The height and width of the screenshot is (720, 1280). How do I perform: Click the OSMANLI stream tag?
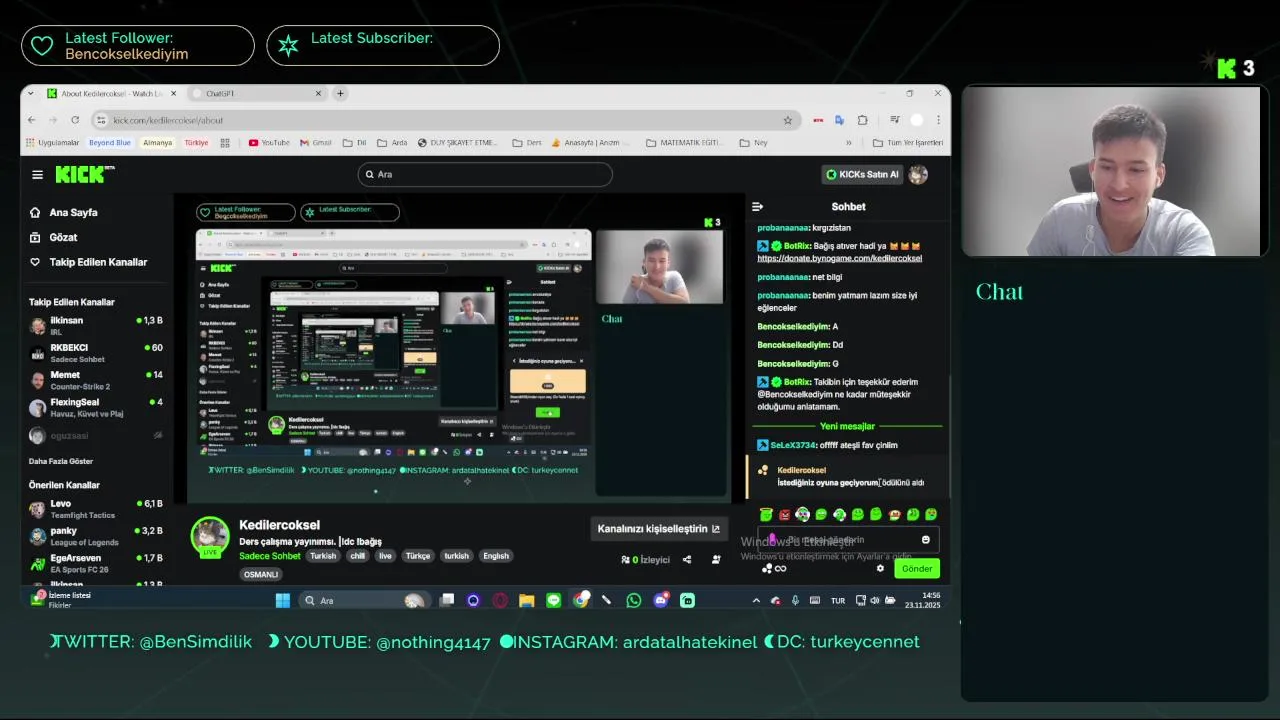point(261,574)
